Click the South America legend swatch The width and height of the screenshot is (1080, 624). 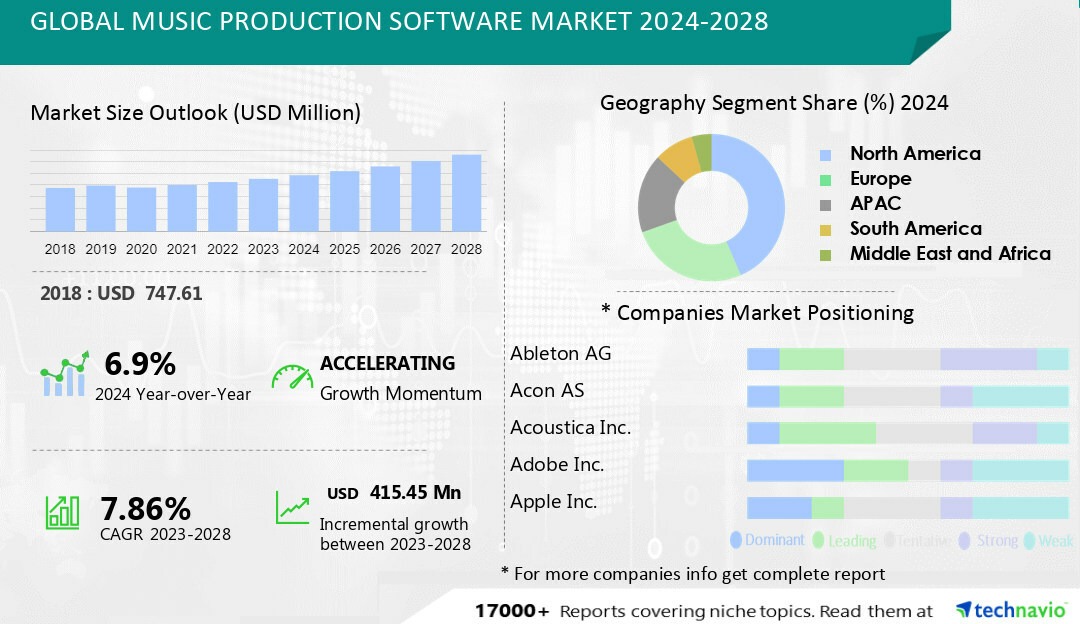pos(825,229)
